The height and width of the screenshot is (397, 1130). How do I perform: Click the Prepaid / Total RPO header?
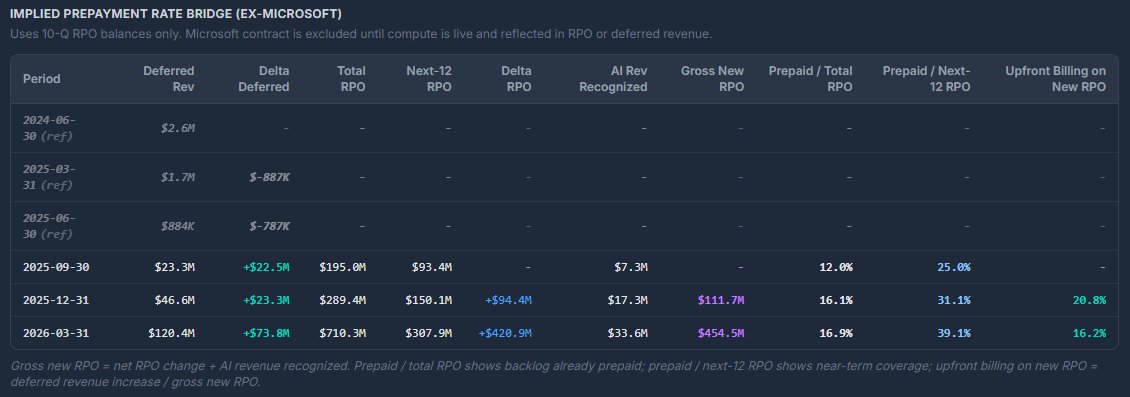(x=810, y=79)
